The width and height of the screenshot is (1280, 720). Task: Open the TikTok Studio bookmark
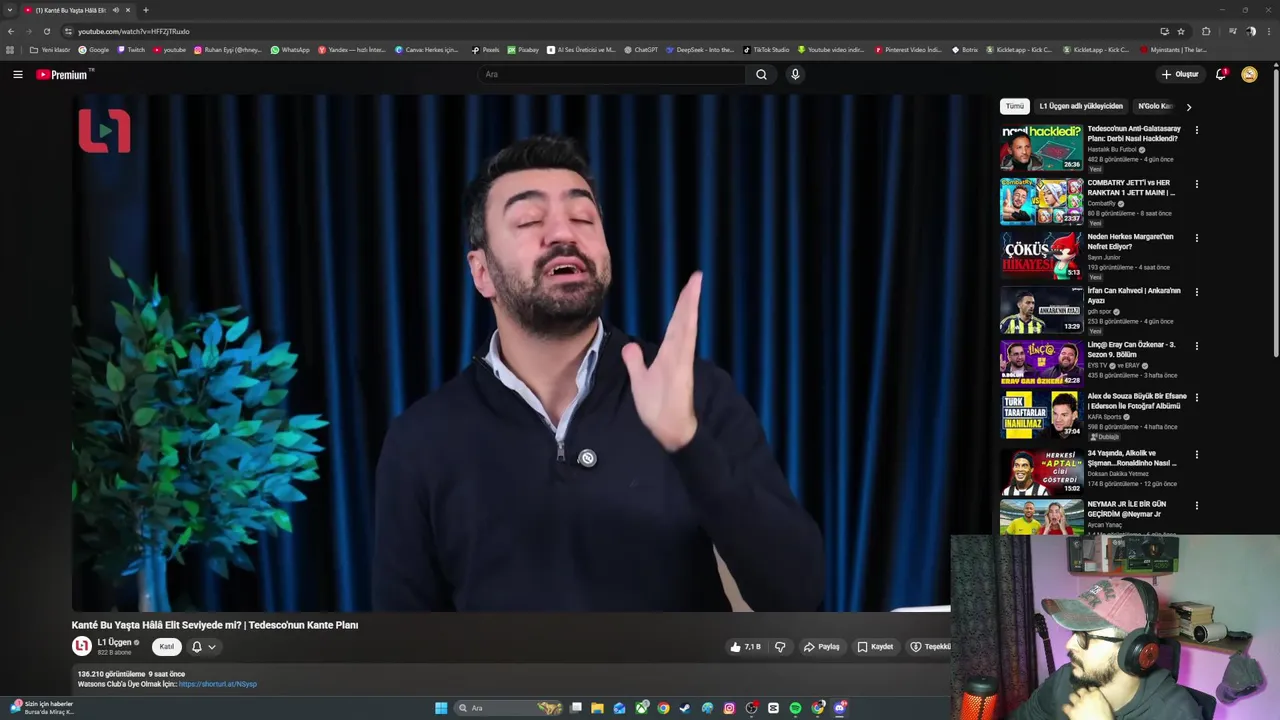766,49
